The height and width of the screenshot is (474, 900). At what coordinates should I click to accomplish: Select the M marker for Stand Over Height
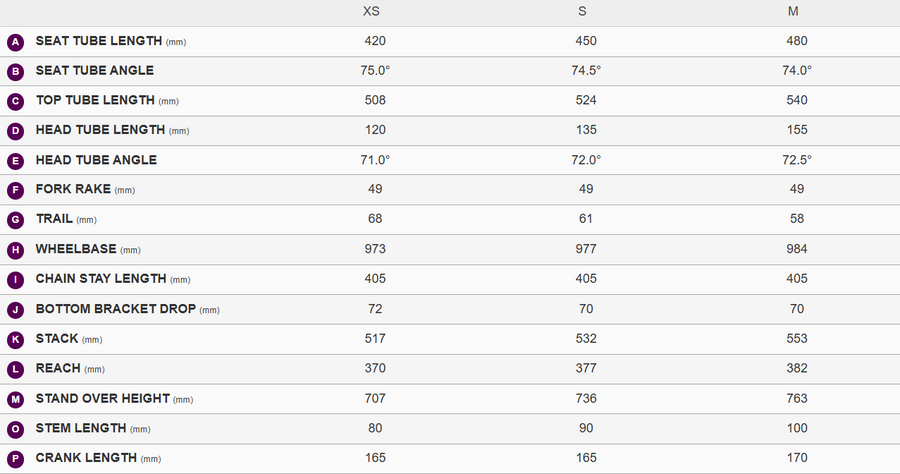click(15, 399)
